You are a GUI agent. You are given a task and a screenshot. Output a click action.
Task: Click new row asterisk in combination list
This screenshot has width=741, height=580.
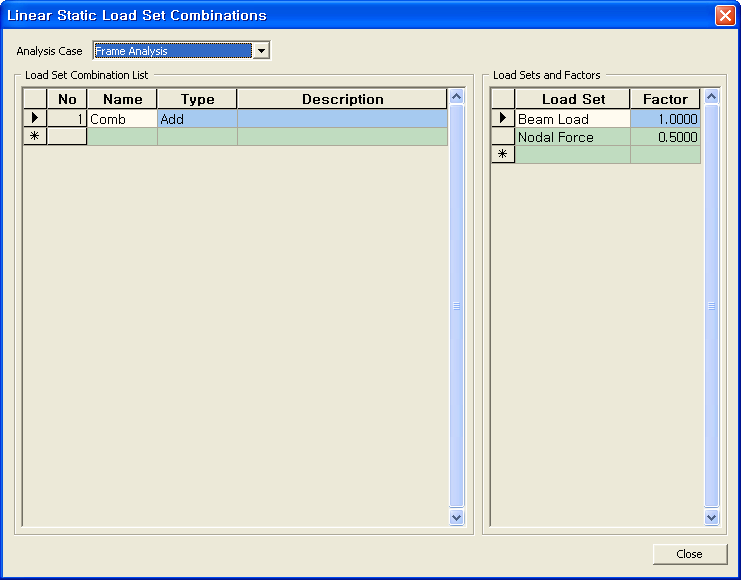tap(35, 137)
